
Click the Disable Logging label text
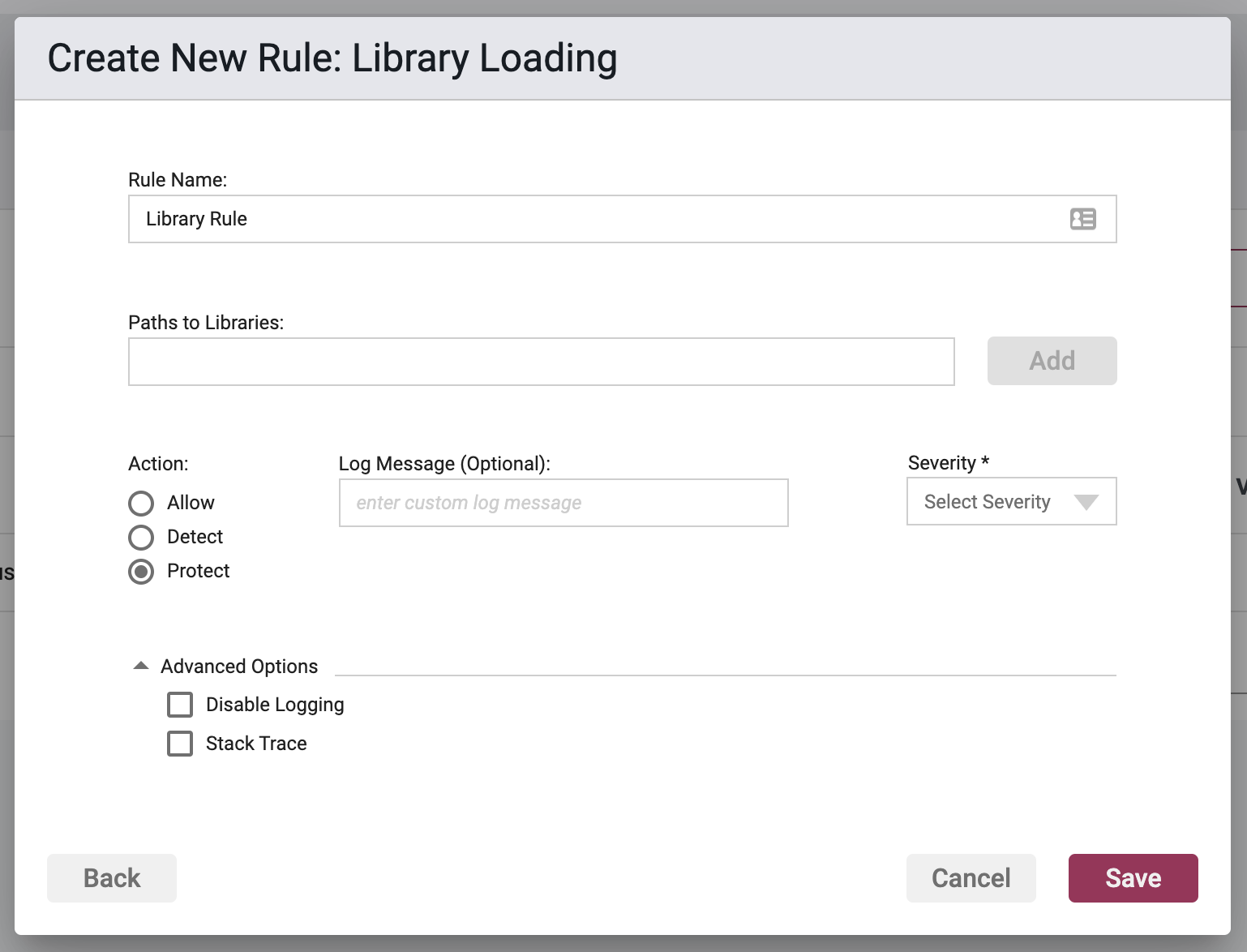coord(275,705)
